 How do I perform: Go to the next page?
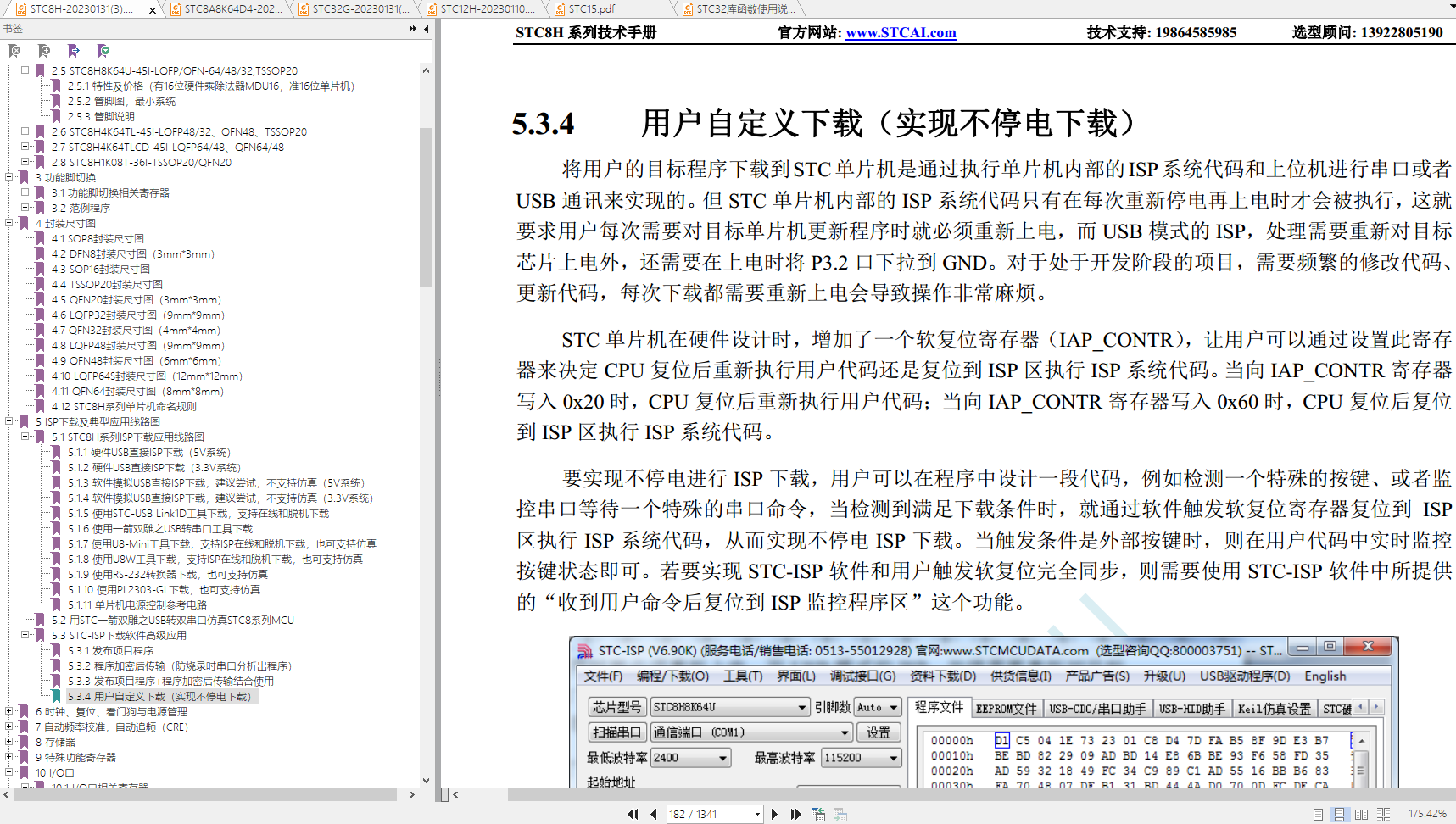(x=774, y=814)
